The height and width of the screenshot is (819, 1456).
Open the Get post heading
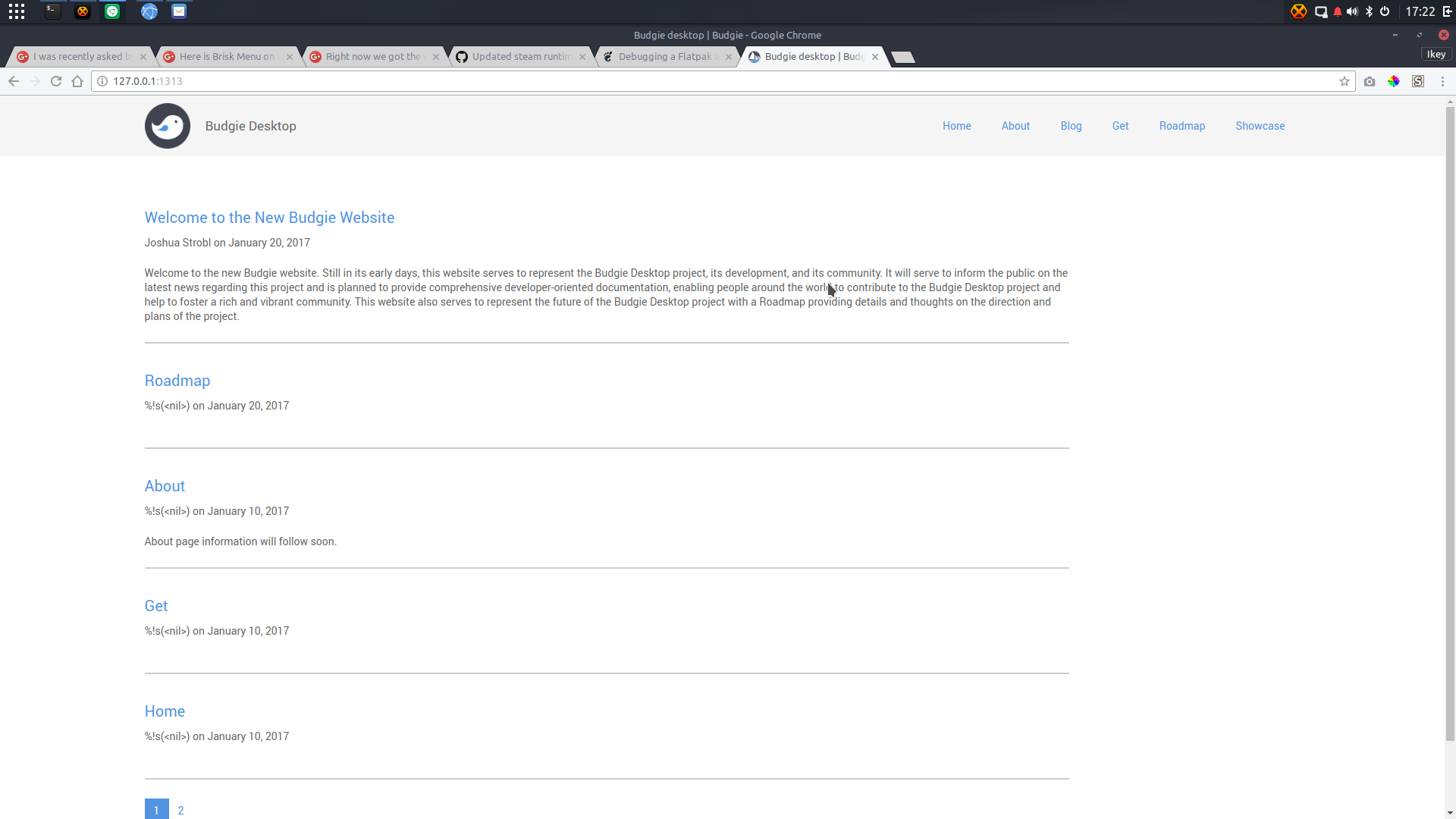[x=156, y=606]
